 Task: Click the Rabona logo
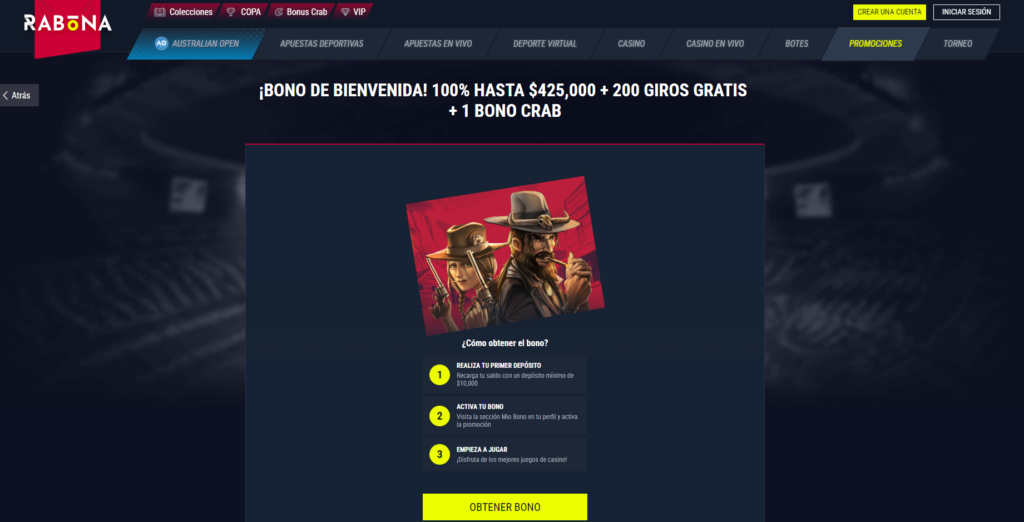tap(67, 24)
